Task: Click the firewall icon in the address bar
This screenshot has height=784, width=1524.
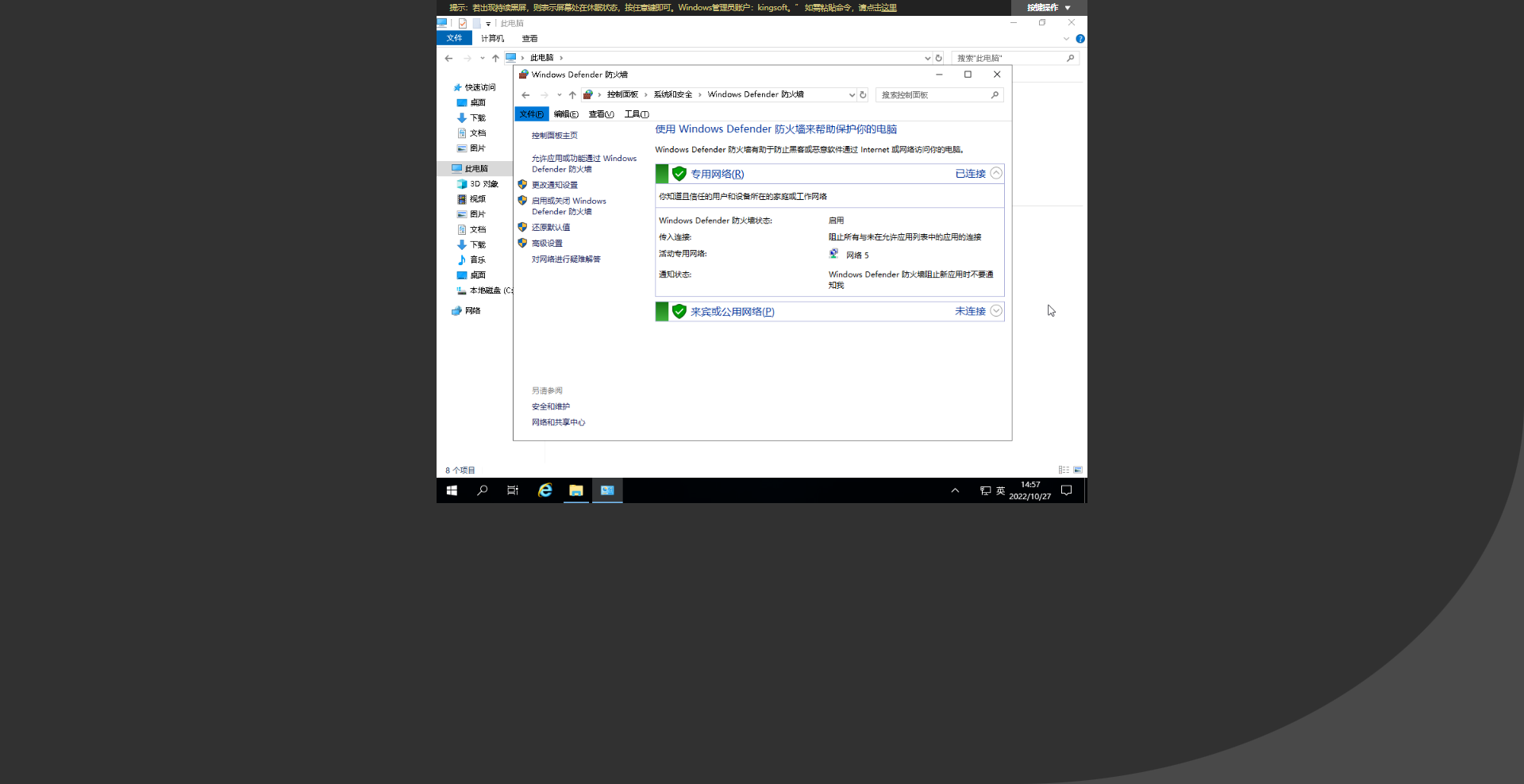Action: [x=588, y=94]
